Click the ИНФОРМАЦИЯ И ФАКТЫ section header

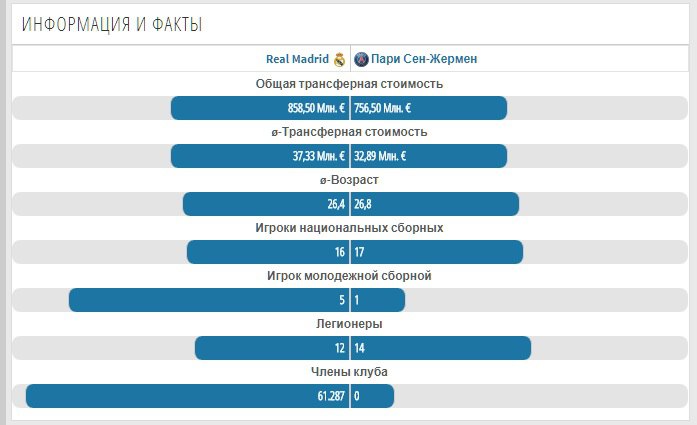point(112,24)
